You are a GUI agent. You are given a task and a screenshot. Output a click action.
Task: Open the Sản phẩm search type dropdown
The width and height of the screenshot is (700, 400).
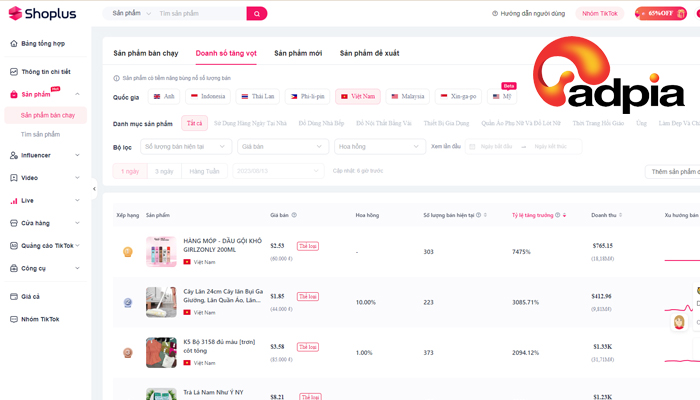pyautogui.click(x=131, y=13)
